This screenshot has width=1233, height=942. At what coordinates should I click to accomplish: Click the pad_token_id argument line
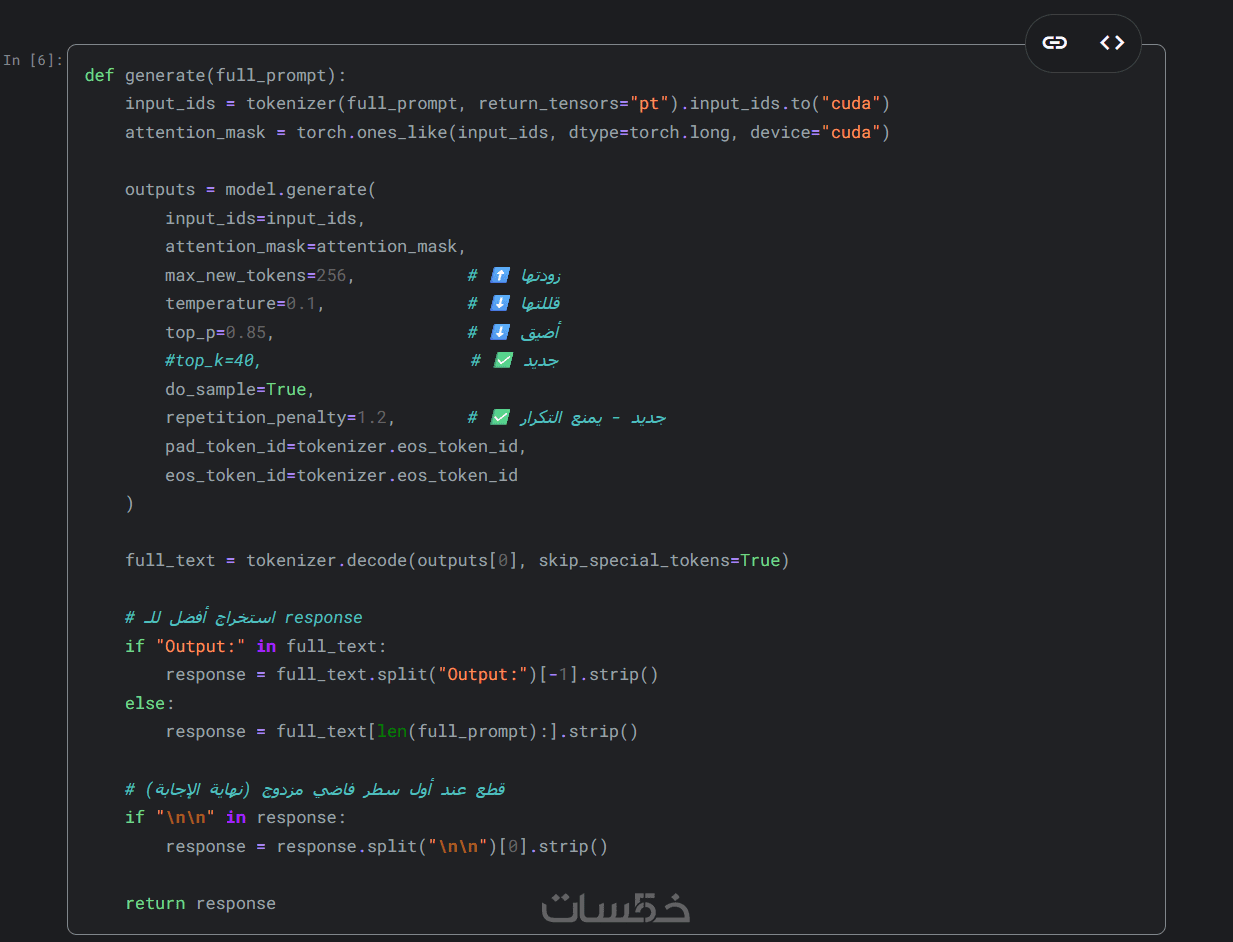(345, 446)
